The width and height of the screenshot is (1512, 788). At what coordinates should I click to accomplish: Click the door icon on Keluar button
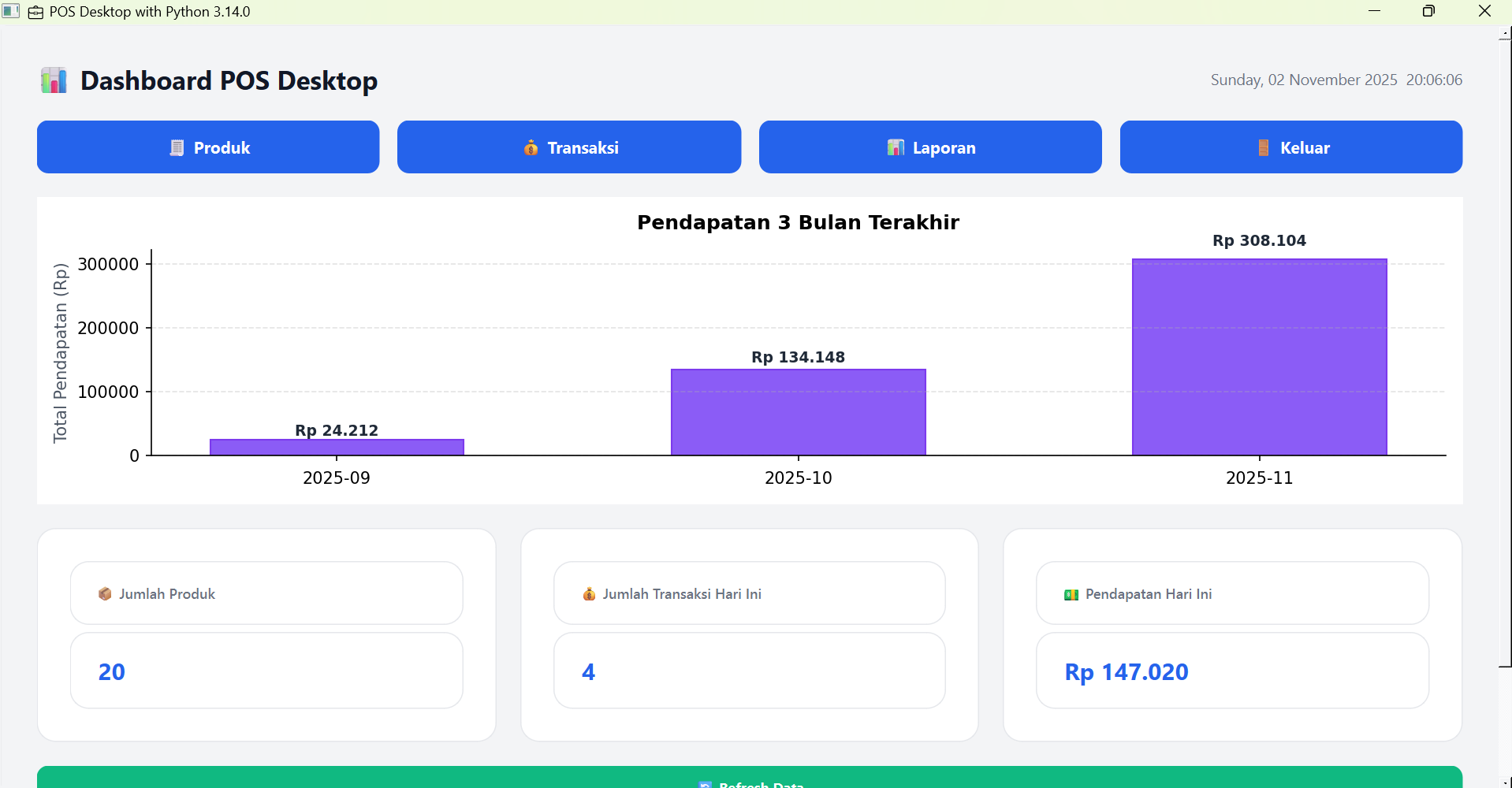(1264, 147)
